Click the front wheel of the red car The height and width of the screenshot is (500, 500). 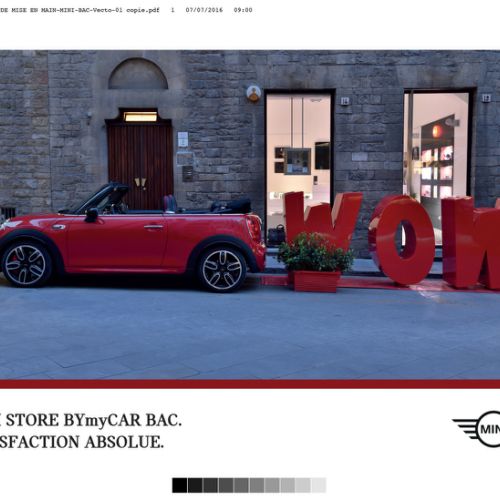tap(26, 264)
